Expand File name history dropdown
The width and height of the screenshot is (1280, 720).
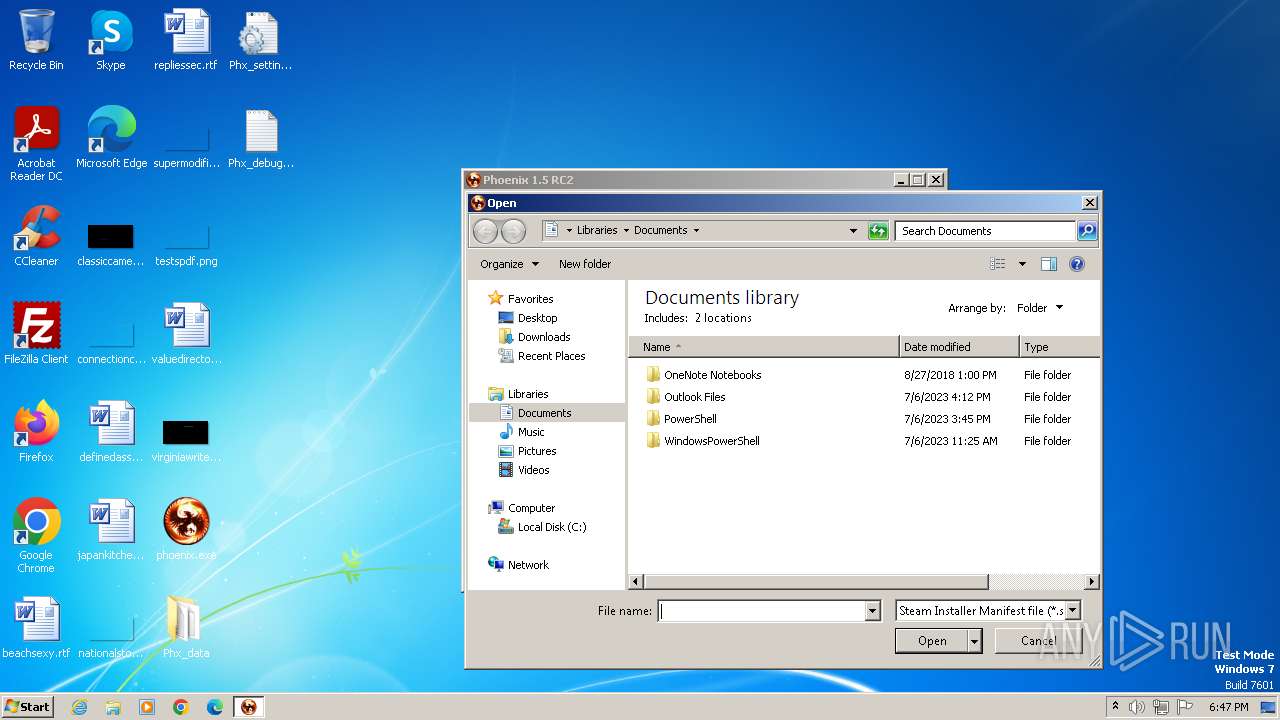(x=873, y=611)
